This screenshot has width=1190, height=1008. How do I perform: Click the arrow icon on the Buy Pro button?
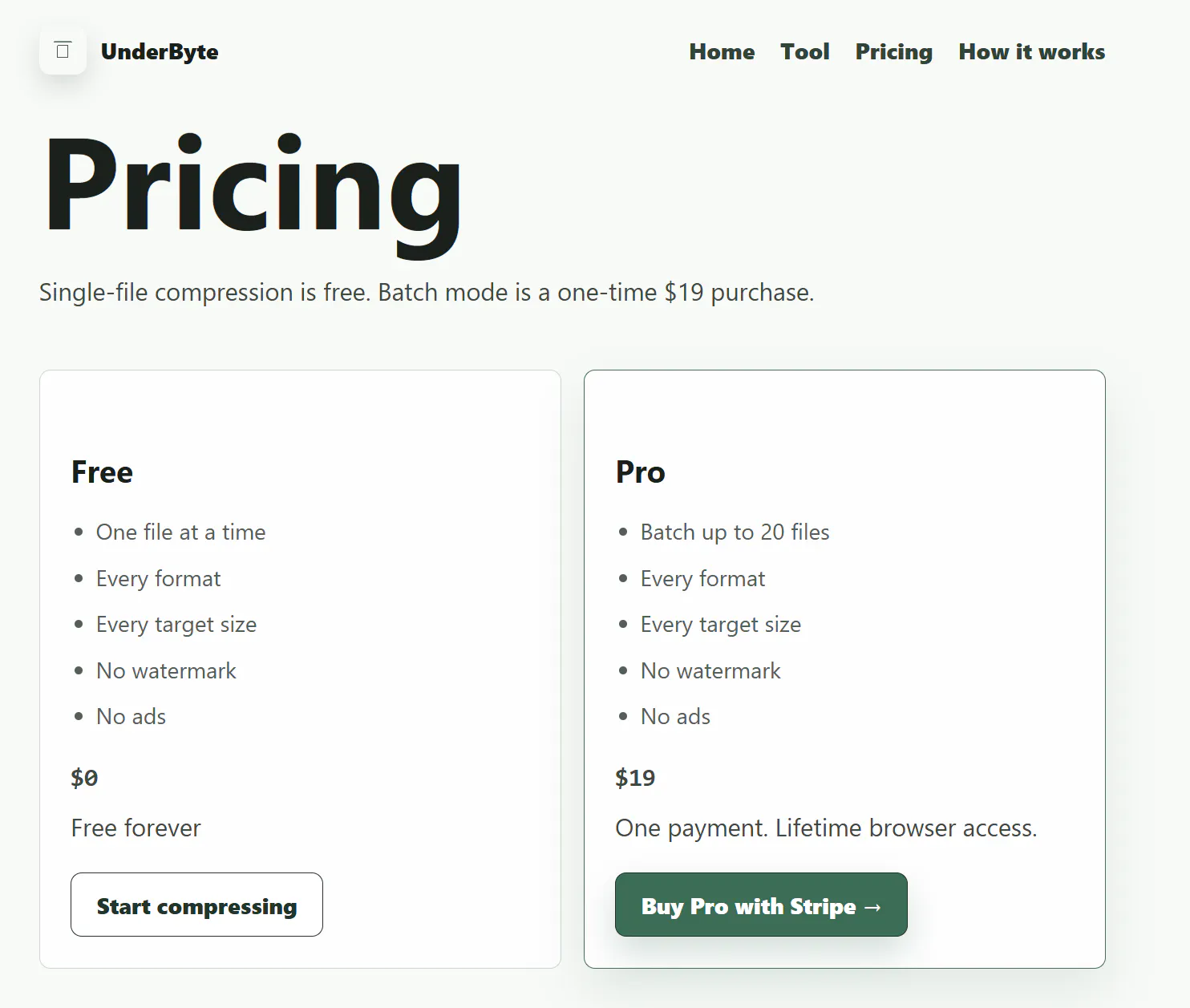click(872, 907)
